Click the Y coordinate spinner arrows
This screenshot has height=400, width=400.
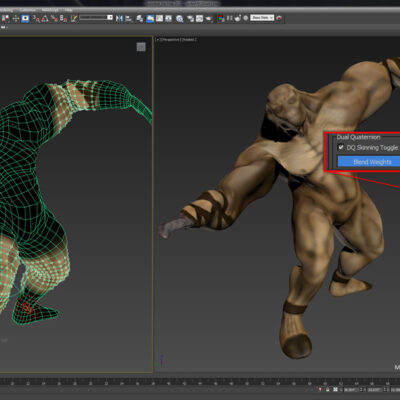[385, 390]
